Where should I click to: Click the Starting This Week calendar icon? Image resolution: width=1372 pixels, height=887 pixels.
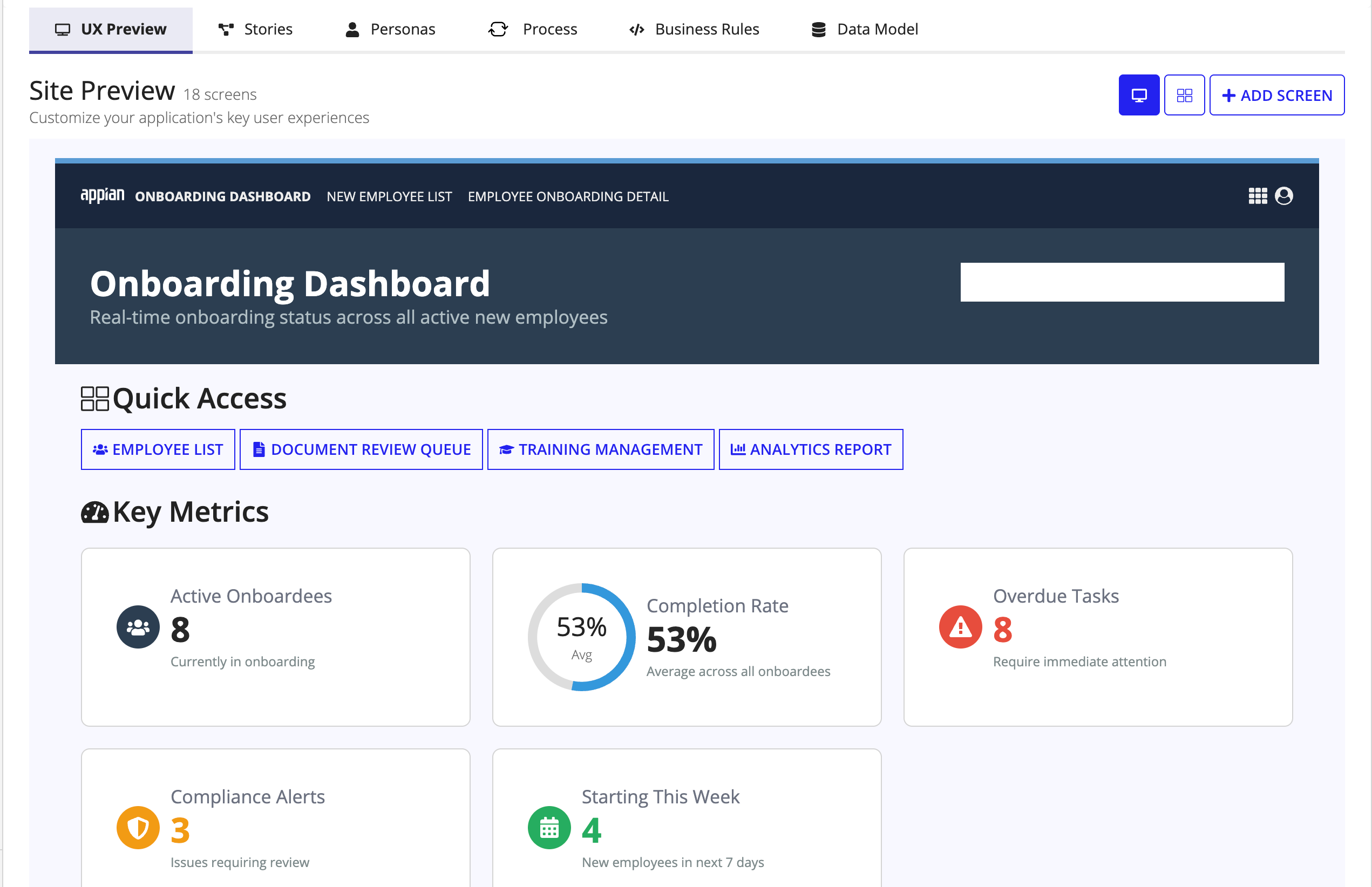(x=549, y=827)
